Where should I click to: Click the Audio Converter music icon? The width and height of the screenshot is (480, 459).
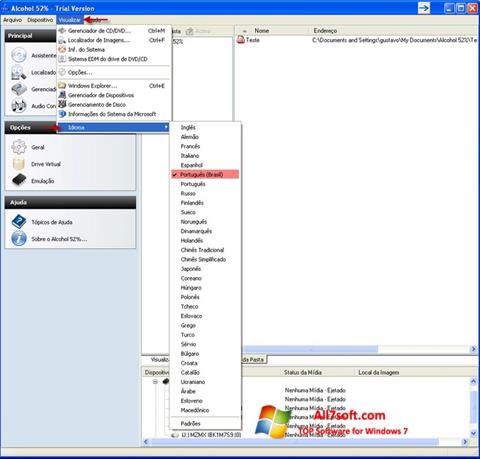coord(19,106)
